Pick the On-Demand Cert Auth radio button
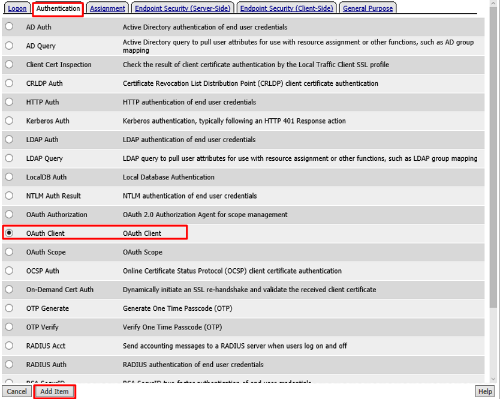Viewport: 500px width, 399px height. 9,289
